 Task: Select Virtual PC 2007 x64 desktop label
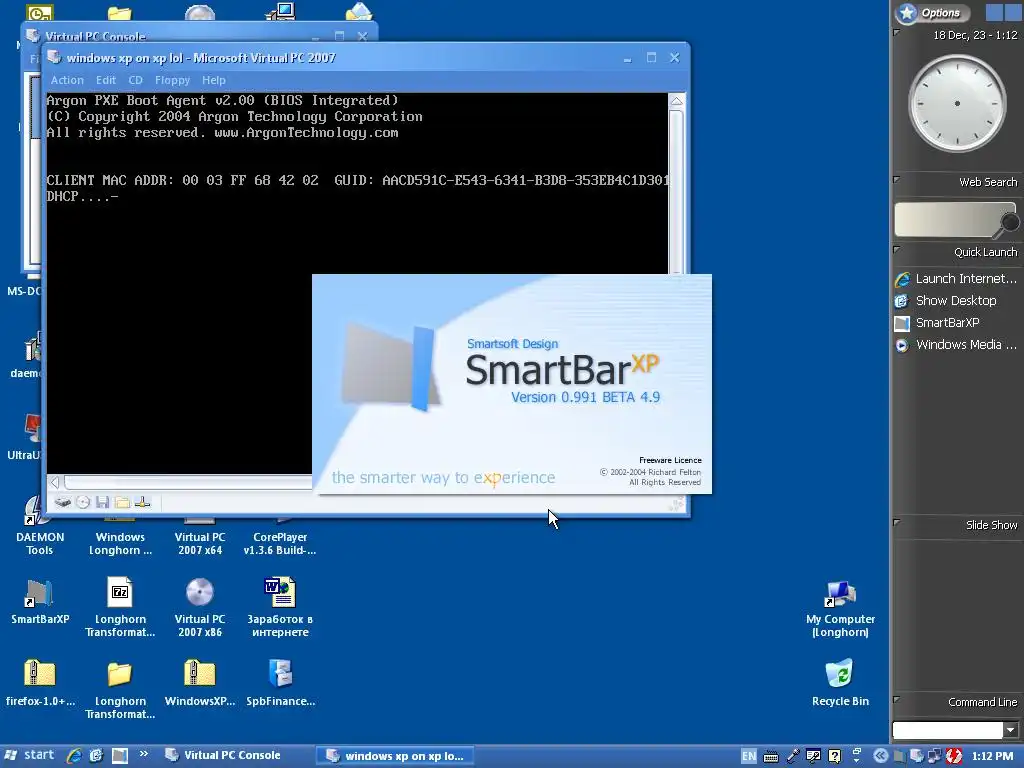(200, 543)
